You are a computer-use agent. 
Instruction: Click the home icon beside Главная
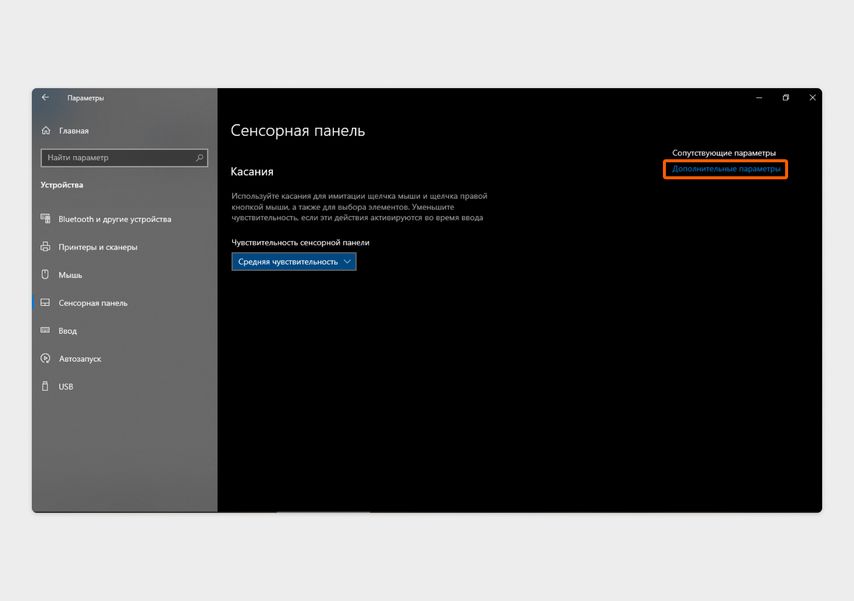(46, 130)
